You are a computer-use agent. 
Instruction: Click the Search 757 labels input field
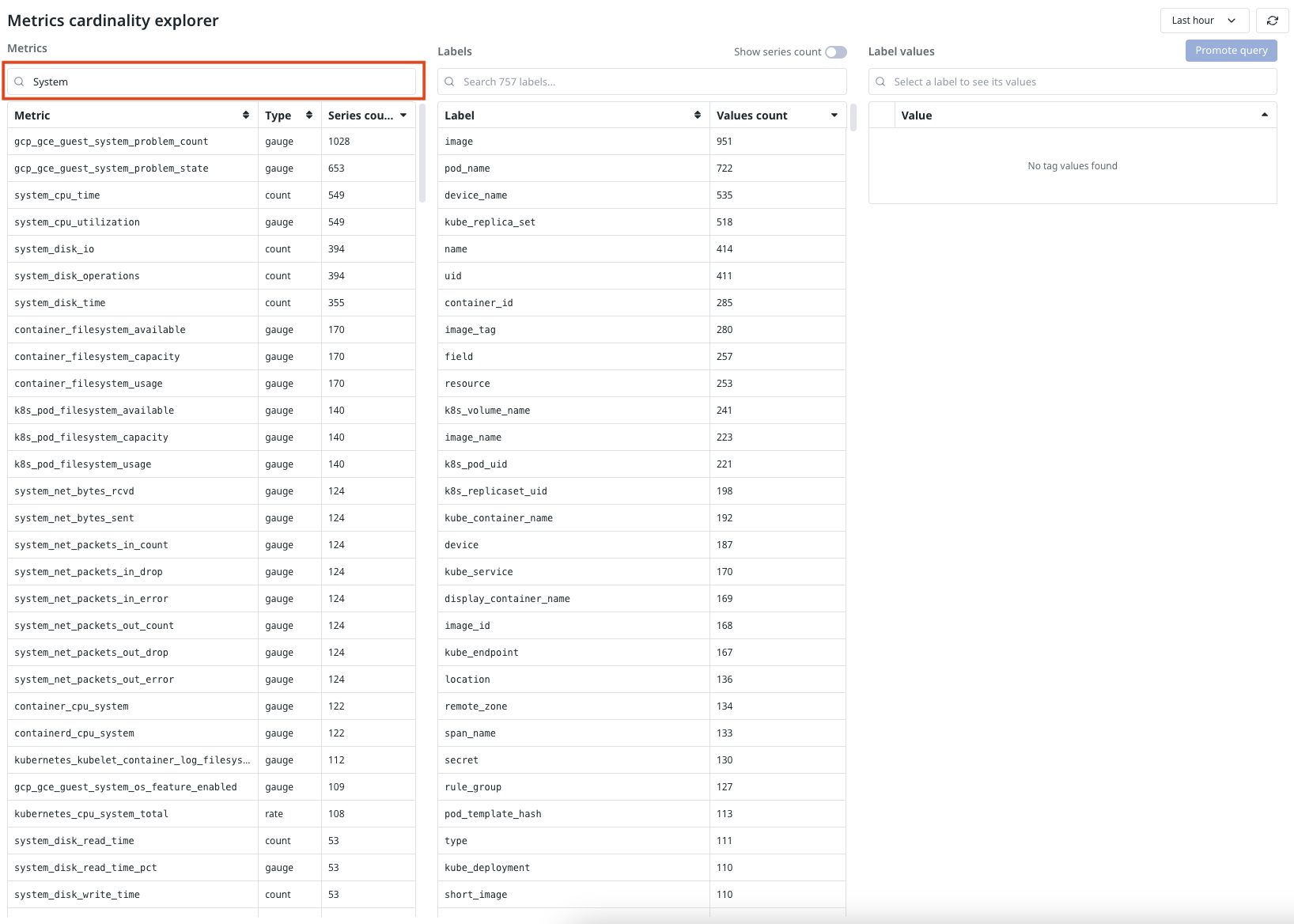641,81
